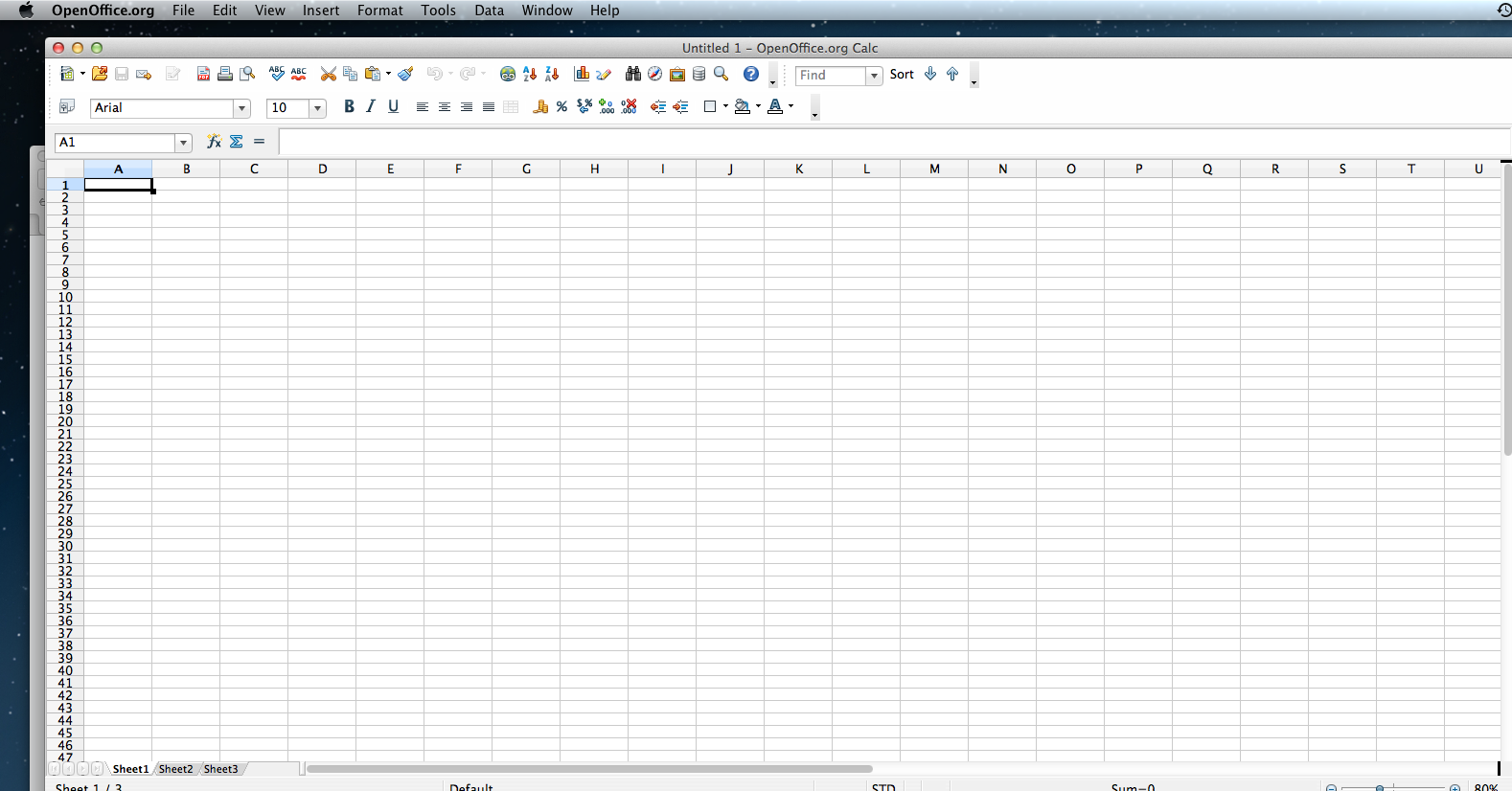1512x791 pixels.
Task: Cut the selected cells with scissors icon
Action: coord(329,74)
